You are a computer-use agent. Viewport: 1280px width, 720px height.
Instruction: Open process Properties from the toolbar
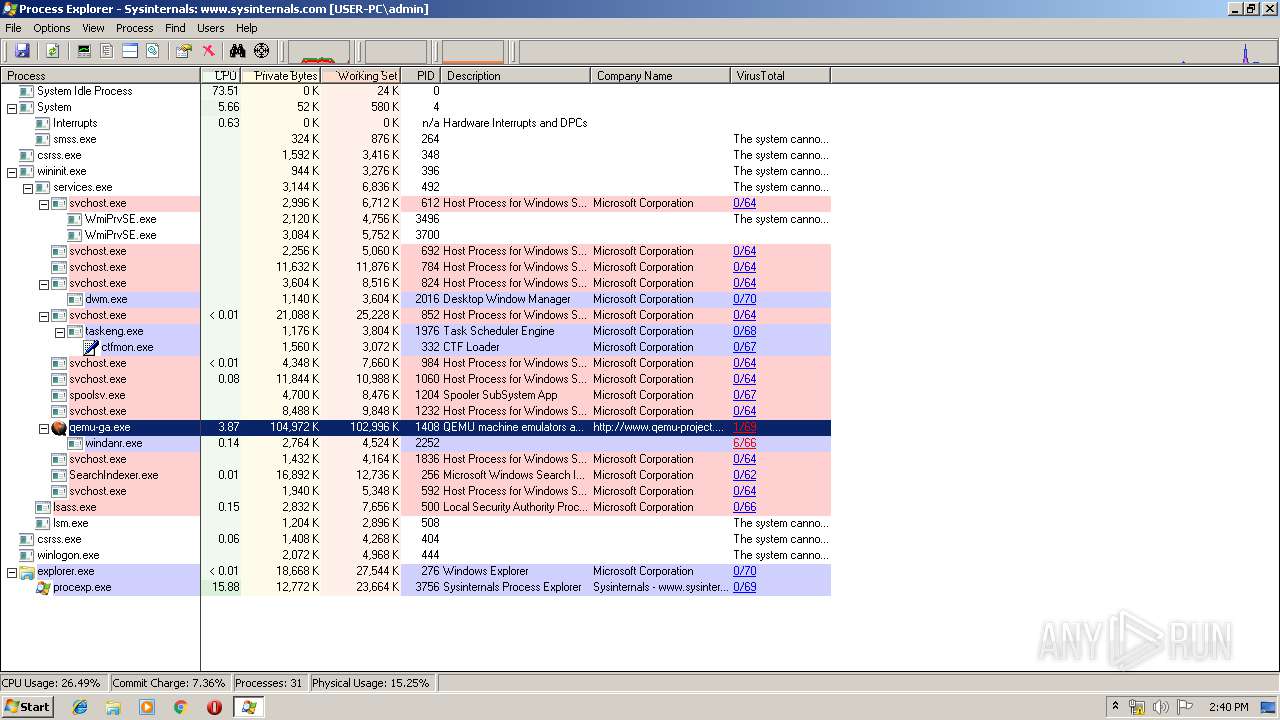coord(183,51)
